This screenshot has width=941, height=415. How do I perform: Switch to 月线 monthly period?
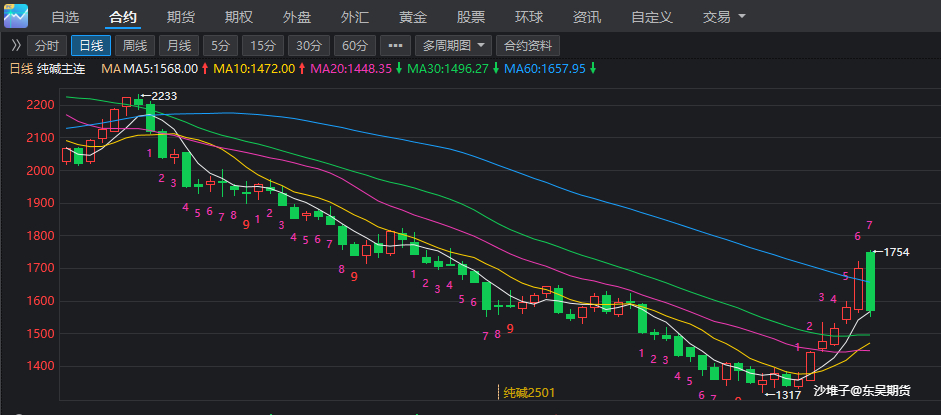coord(179,46)
